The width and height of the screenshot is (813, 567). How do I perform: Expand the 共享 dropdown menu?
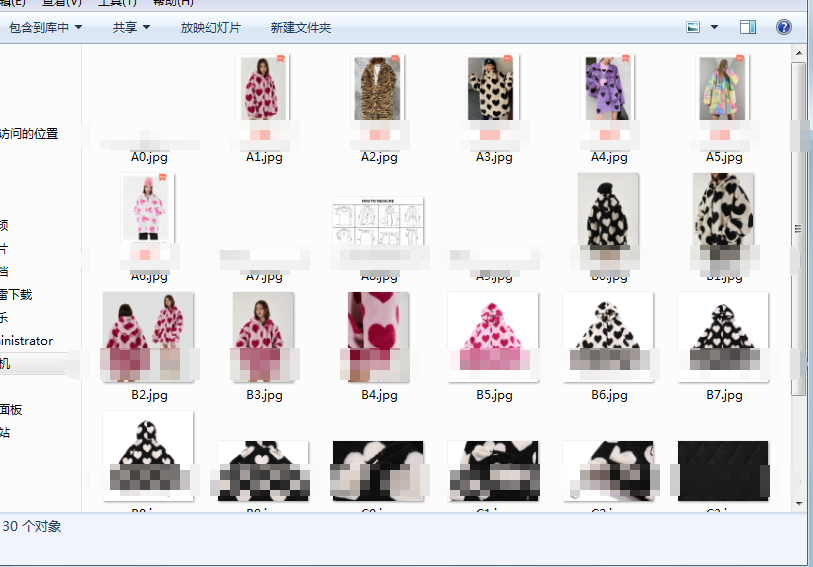131,28
